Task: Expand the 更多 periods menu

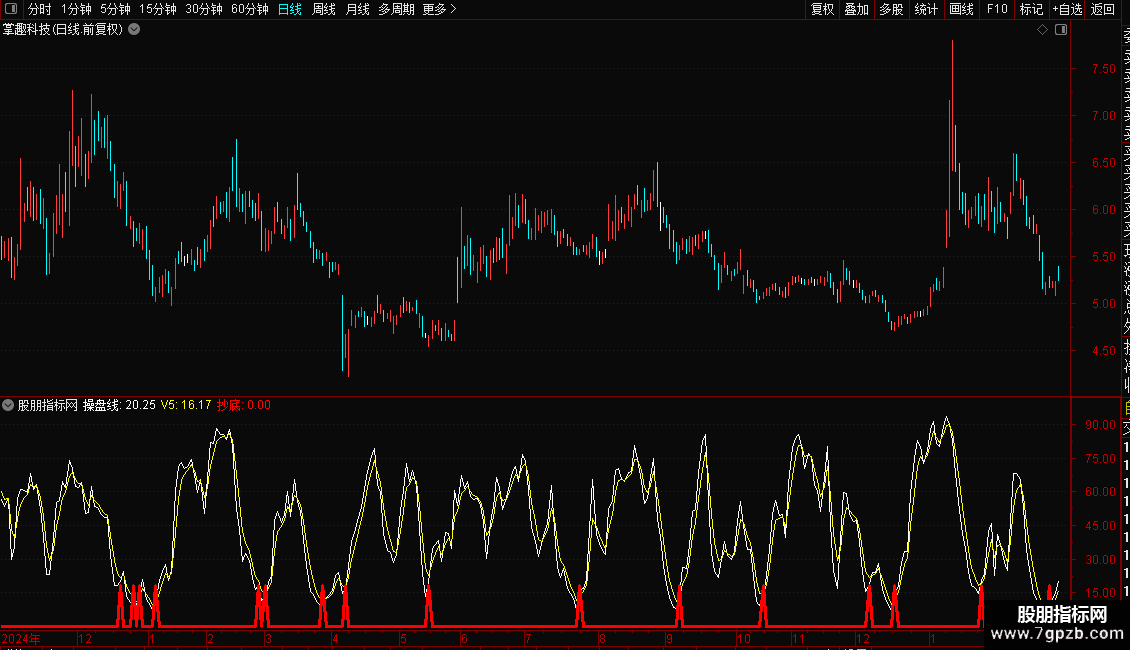Action: coord(439,9)
